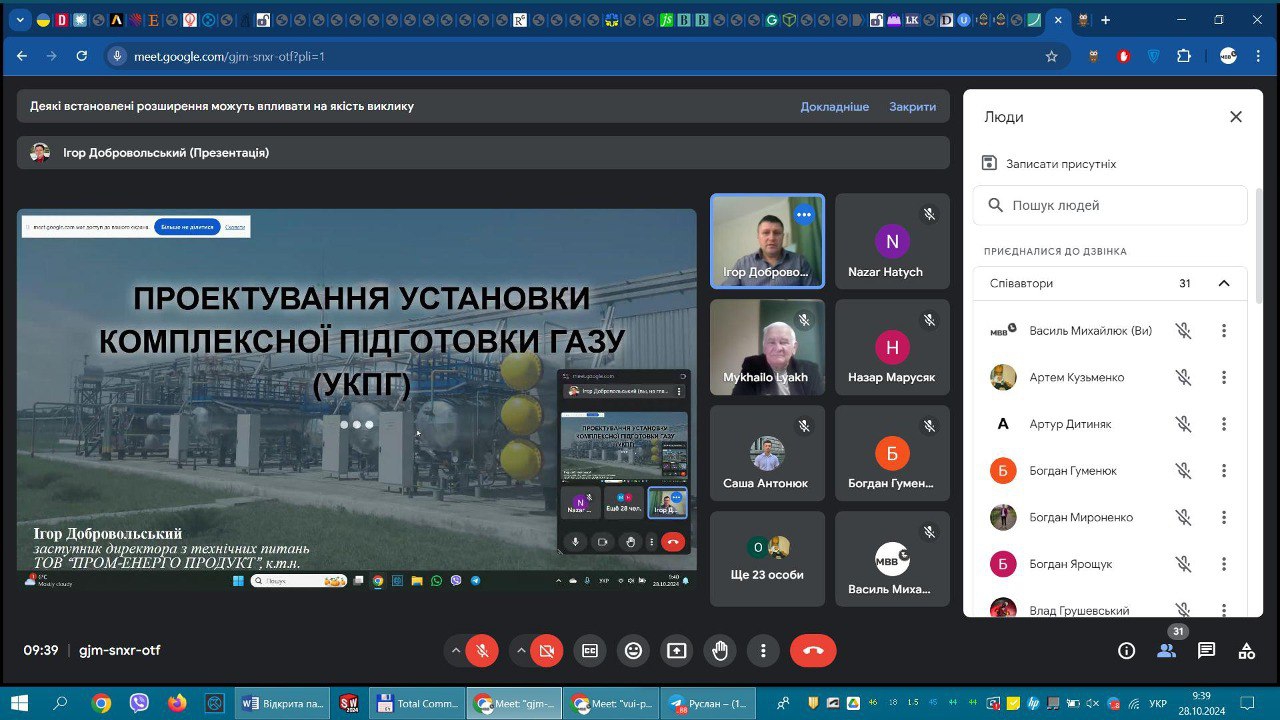The image size is (1280, 720).
Task: Open options menu for Артур Дитиняк
Action: [1224, 424]
